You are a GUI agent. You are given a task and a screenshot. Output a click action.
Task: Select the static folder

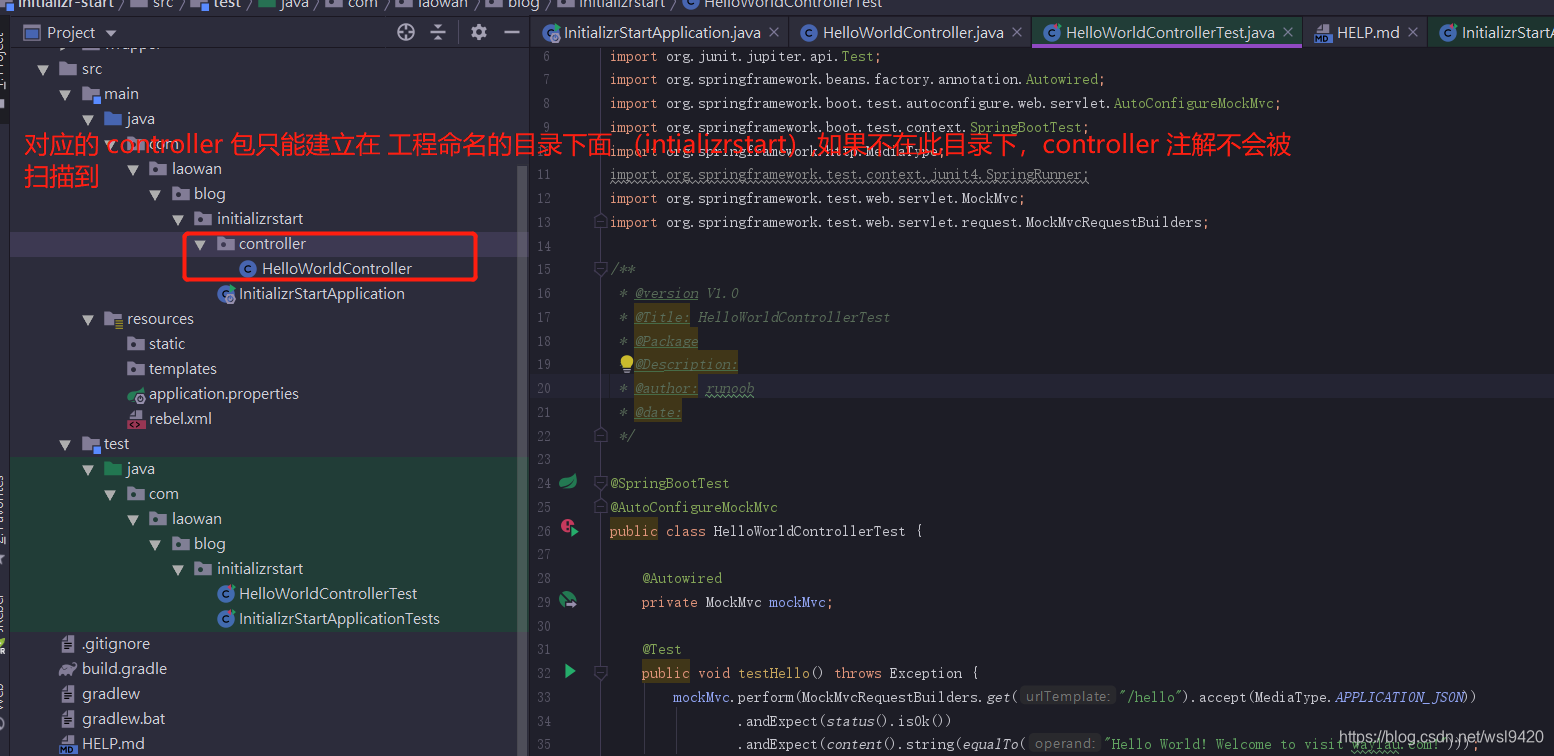pyautogui.click(x=166, y=344)
